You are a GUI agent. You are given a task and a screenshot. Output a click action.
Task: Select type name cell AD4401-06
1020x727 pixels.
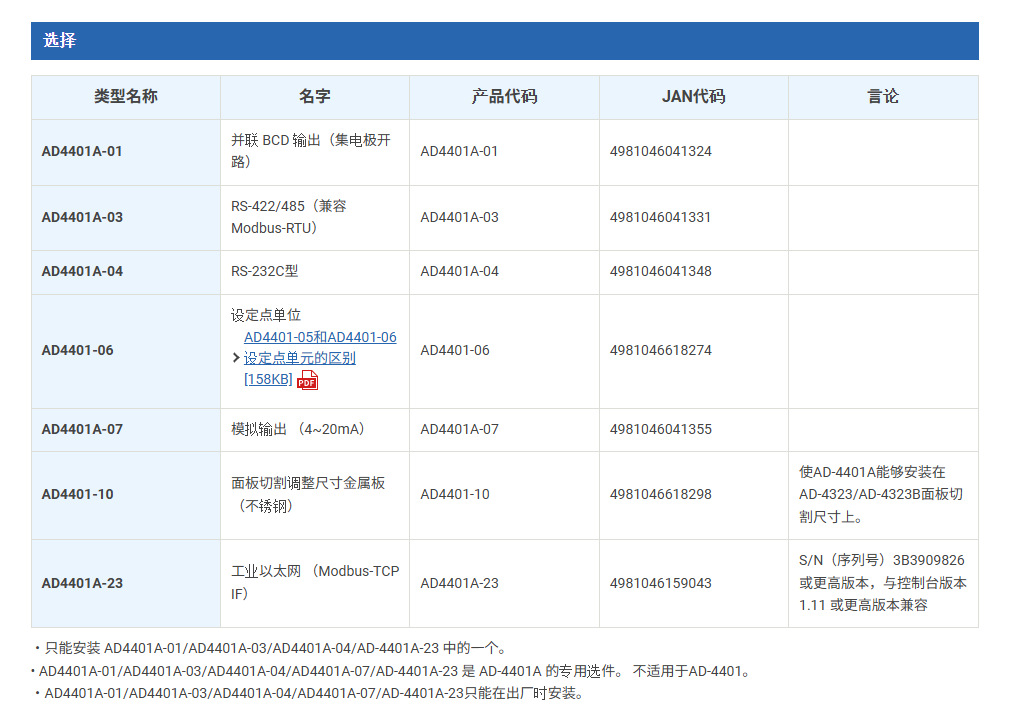coord(126,351)
